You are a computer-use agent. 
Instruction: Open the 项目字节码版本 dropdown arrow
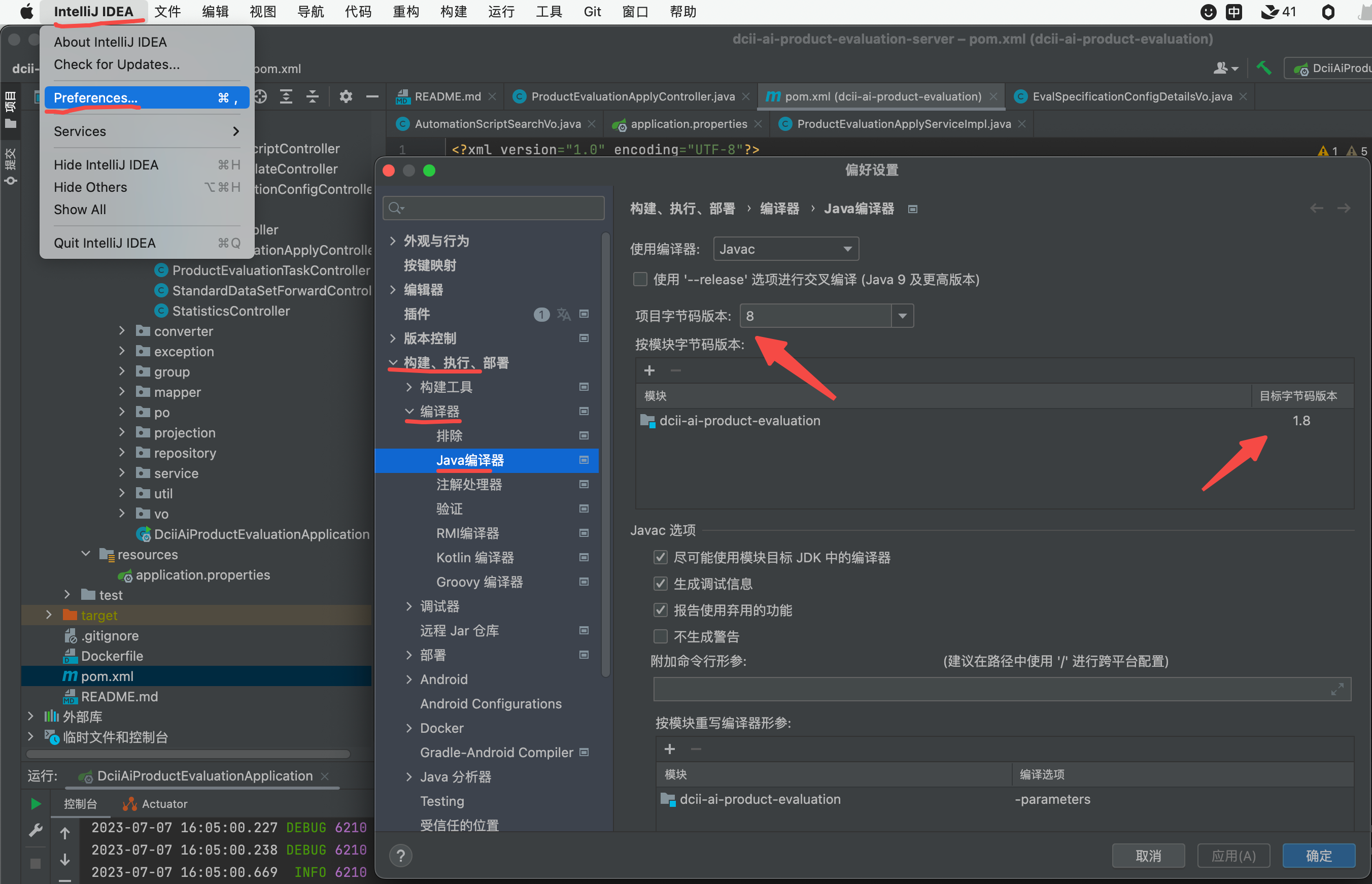point(902,316)
